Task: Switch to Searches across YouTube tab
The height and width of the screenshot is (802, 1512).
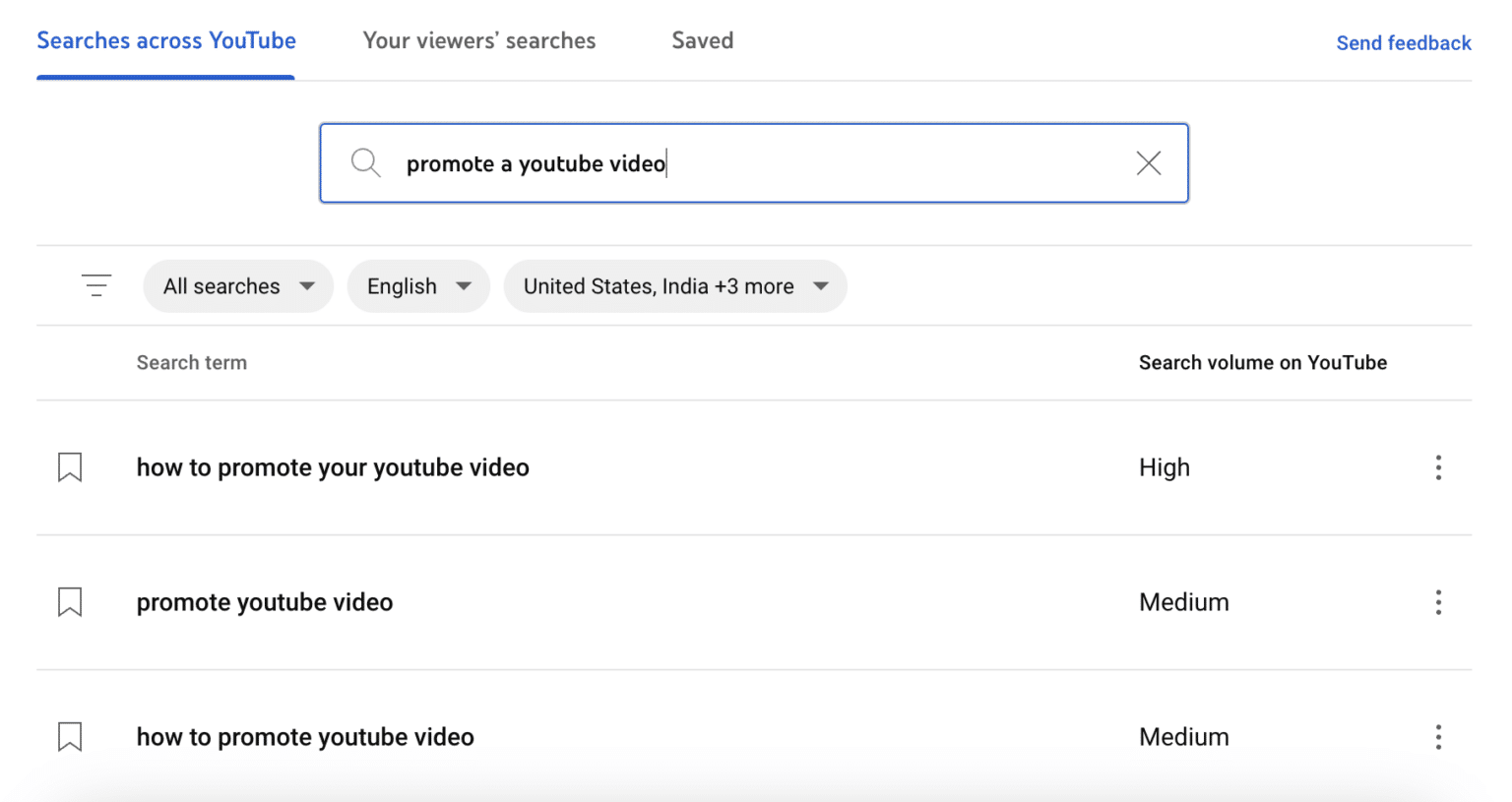Action: tap(166, 41)
